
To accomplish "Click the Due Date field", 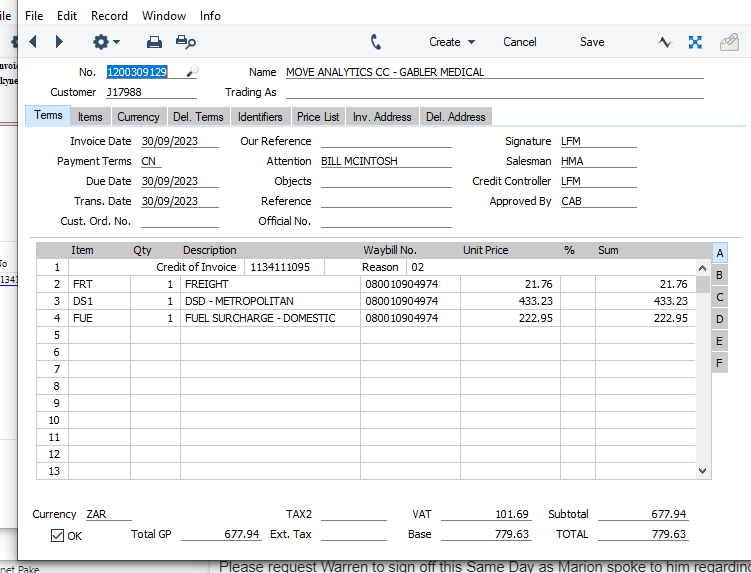I will click(180, 182).
